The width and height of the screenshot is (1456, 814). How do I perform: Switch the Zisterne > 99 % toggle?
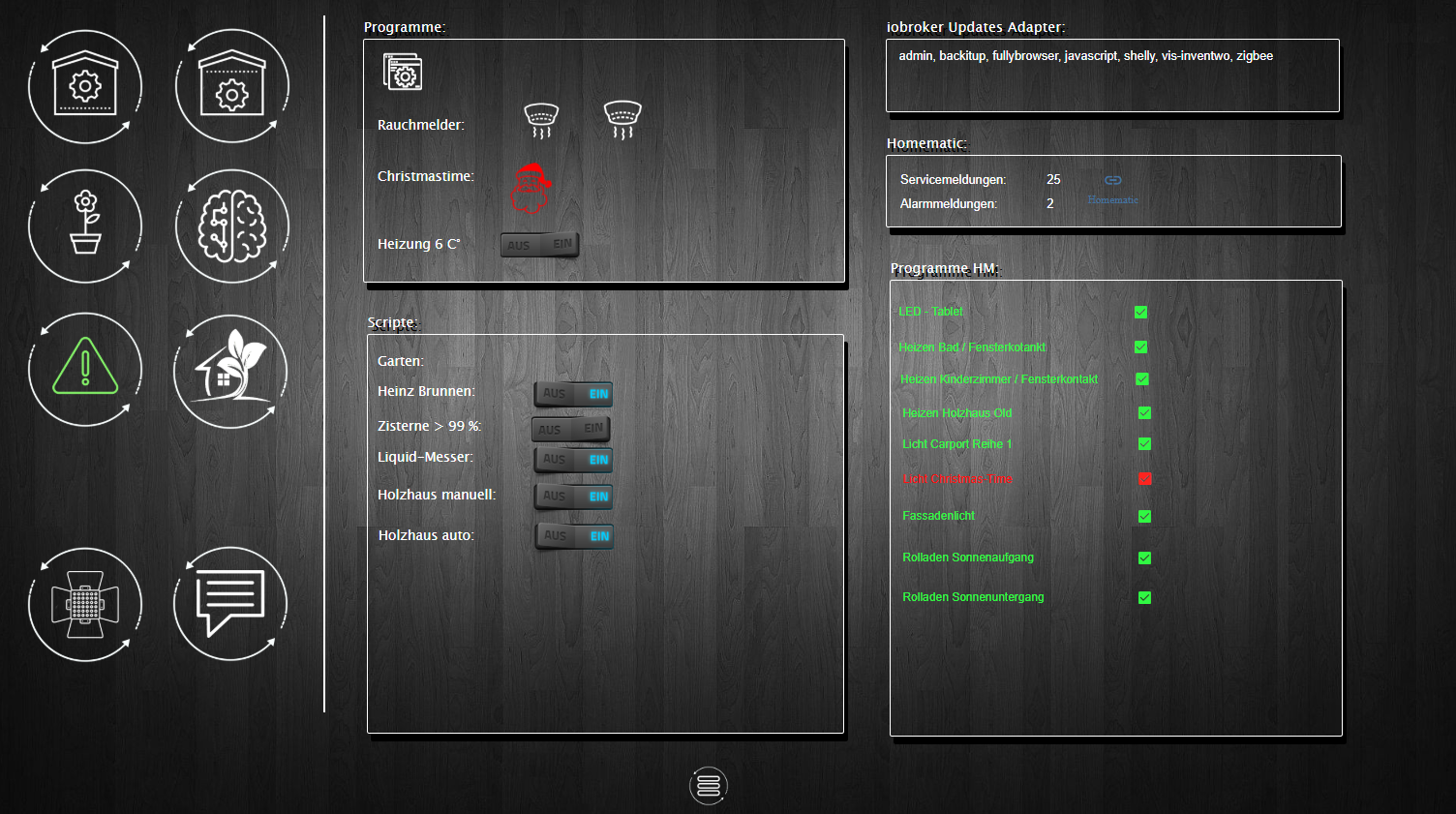[x=570, y=429]
